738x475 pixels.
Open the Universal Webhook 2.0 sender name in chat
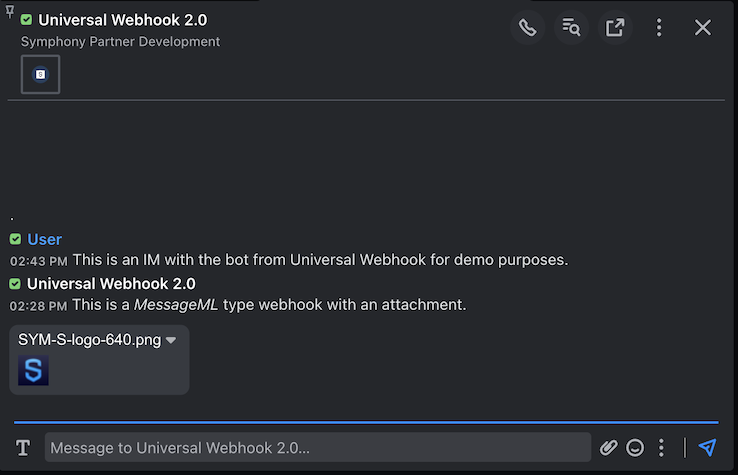(111, 283)
